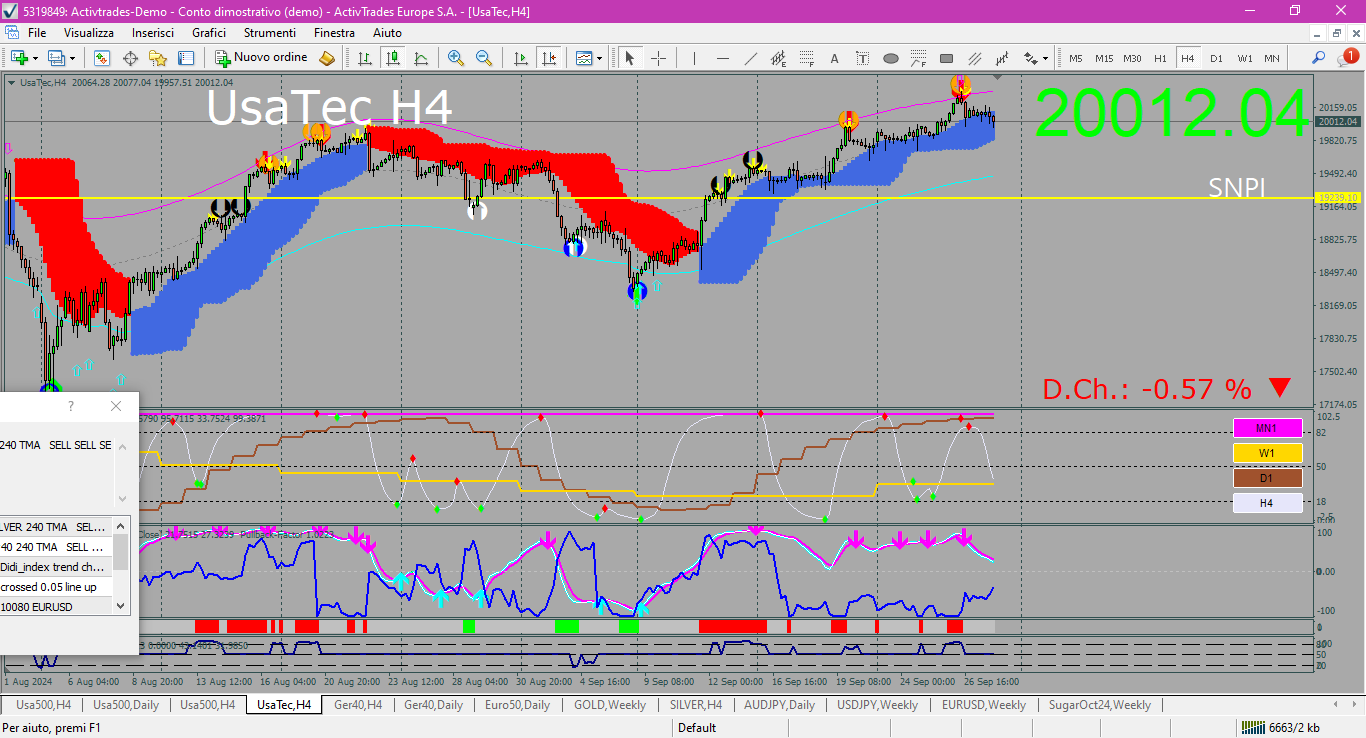Select the horizontal line tool
The width and height of the screenshot is (1366, 738).
click(x=722, y=58)
